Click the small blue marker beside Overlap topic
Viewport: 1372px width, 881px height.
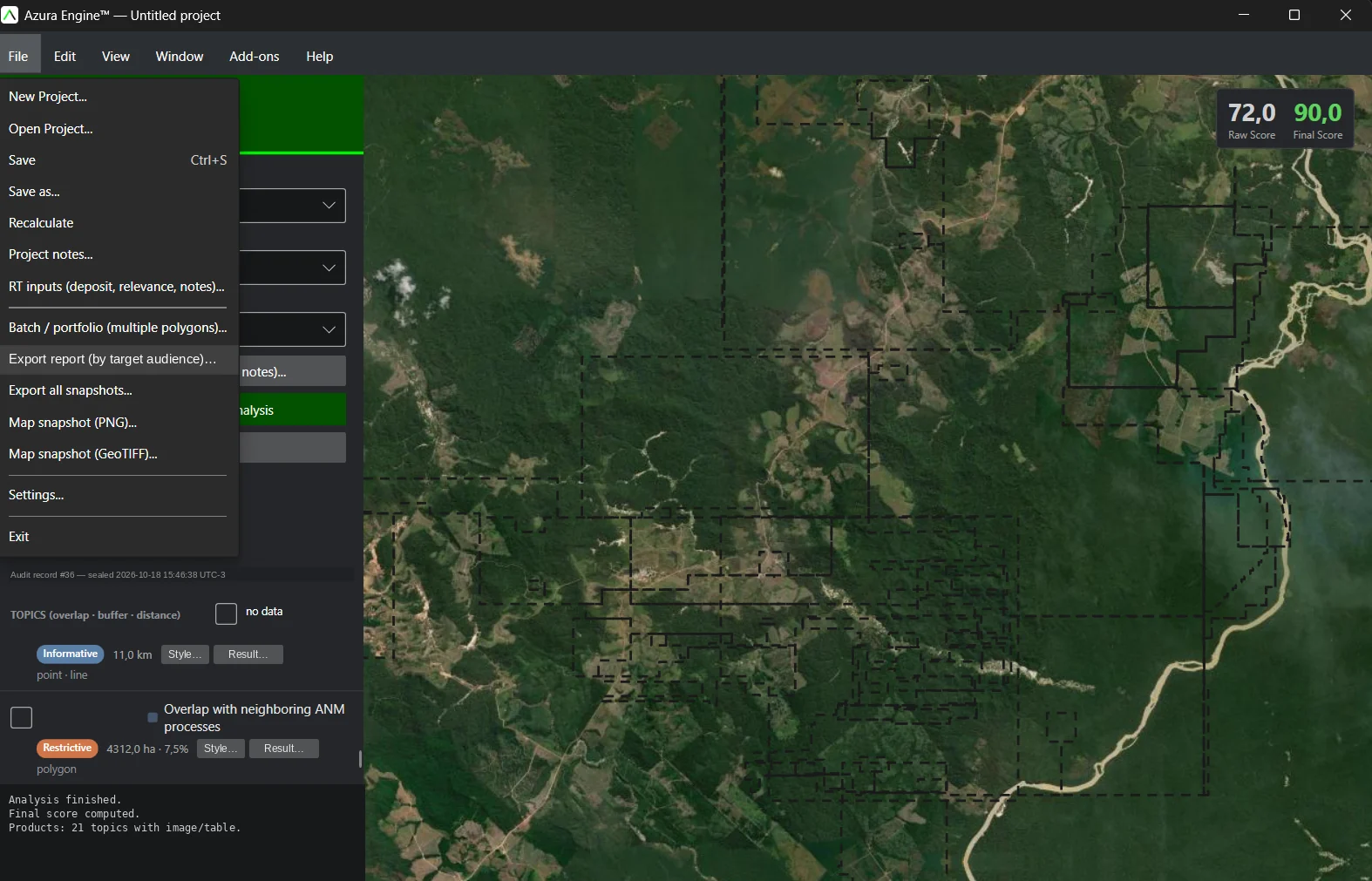coord(153,717)
